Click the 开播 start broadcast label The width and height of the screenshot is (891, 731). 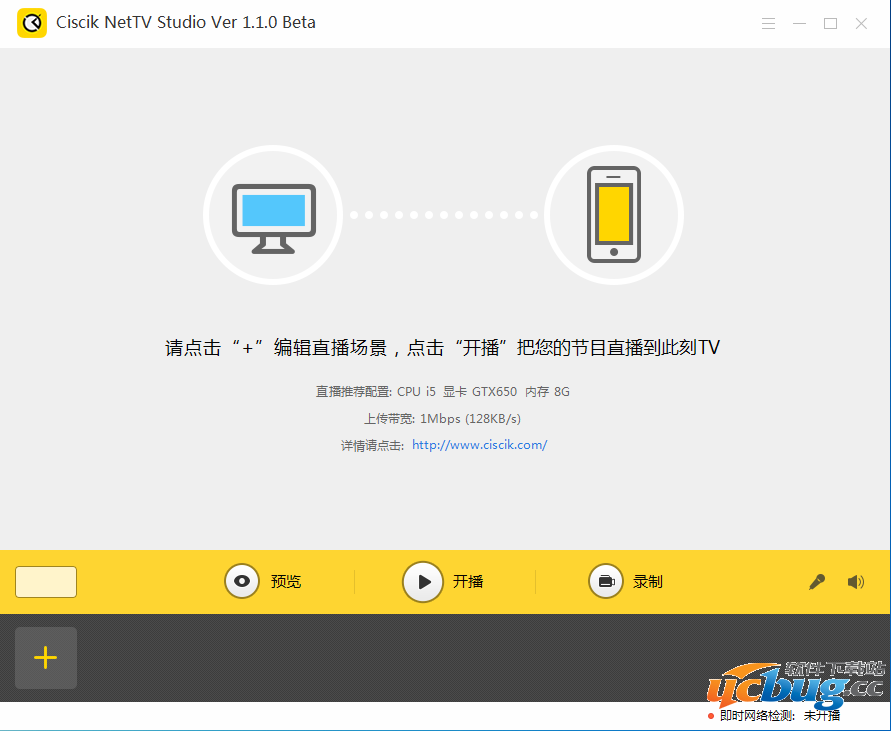[x=468, y=582]
